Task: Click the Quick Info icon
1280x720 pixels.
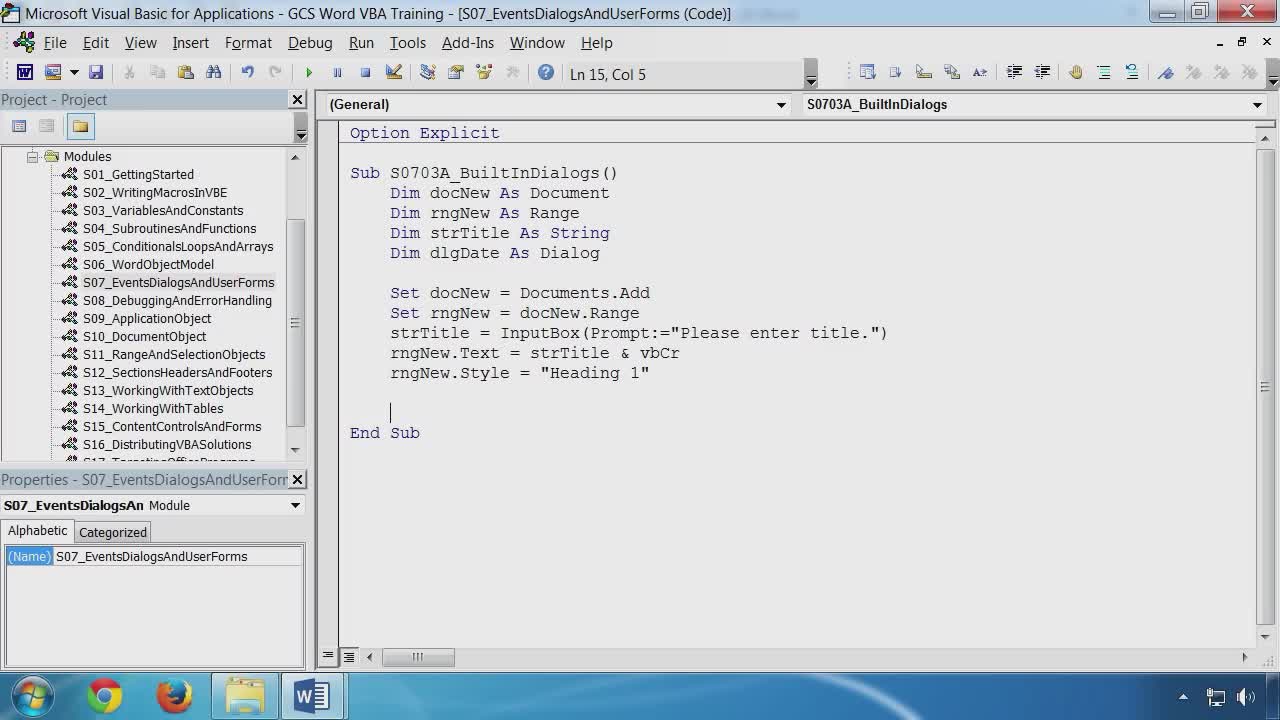Action: [x=924, y=72]
